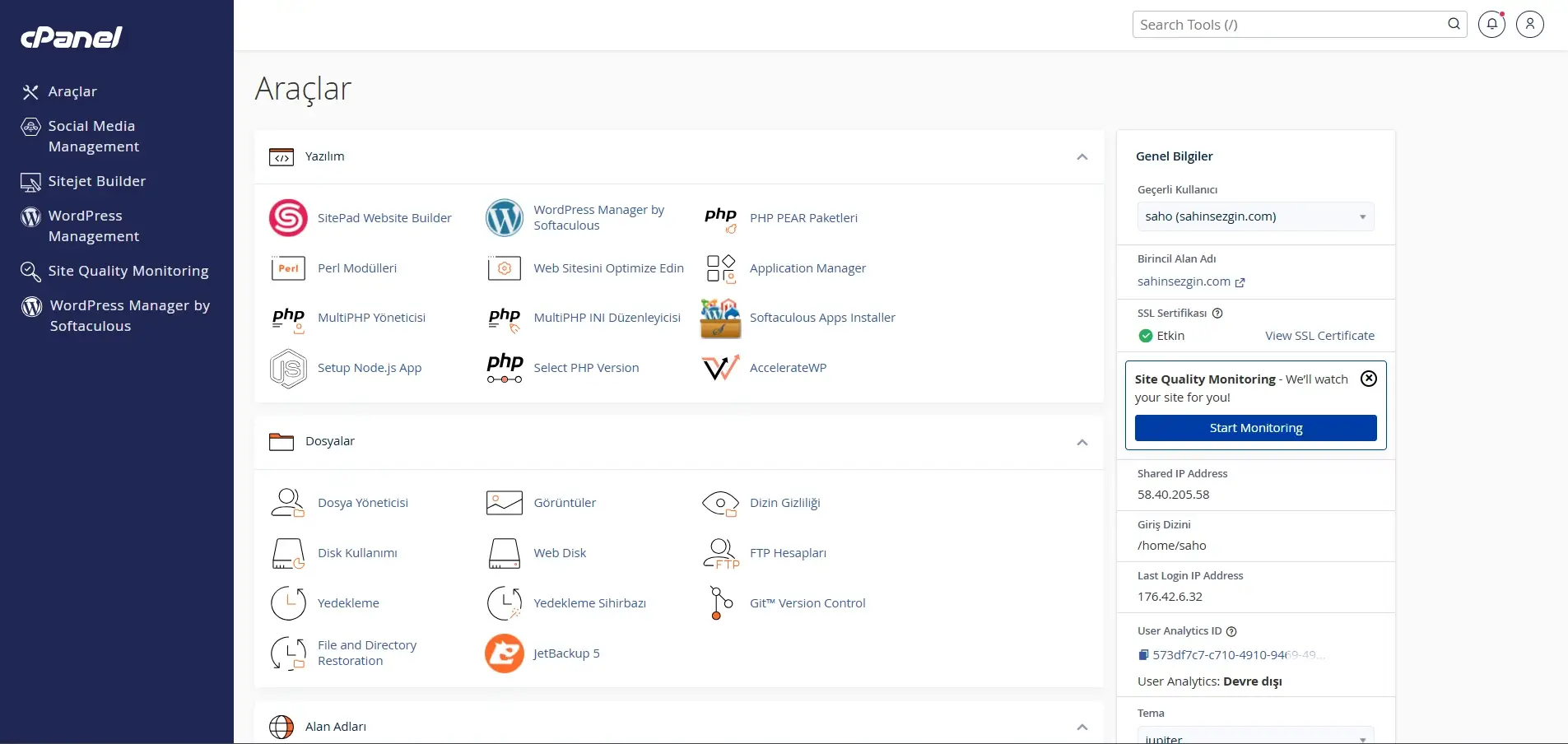Copy User Analytics ID with clipboard icon
Viewport: 1568px width, 744px height.
(1143, 655)
